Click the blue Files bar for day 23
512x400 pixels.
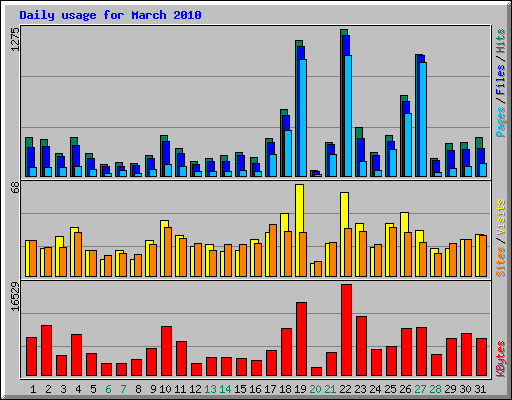coord(361,150)
